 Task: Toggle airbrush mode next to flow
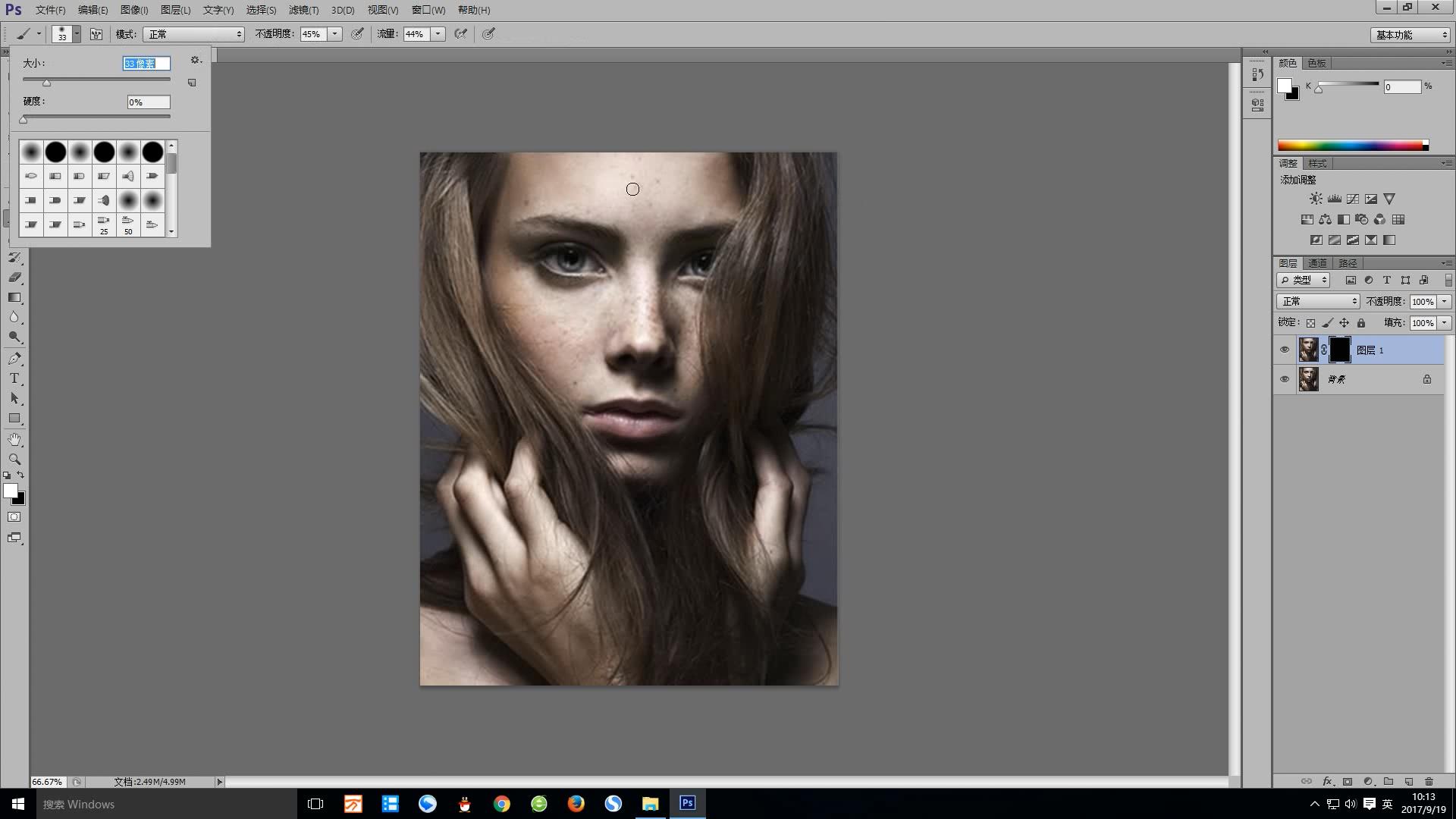[460, 34]
